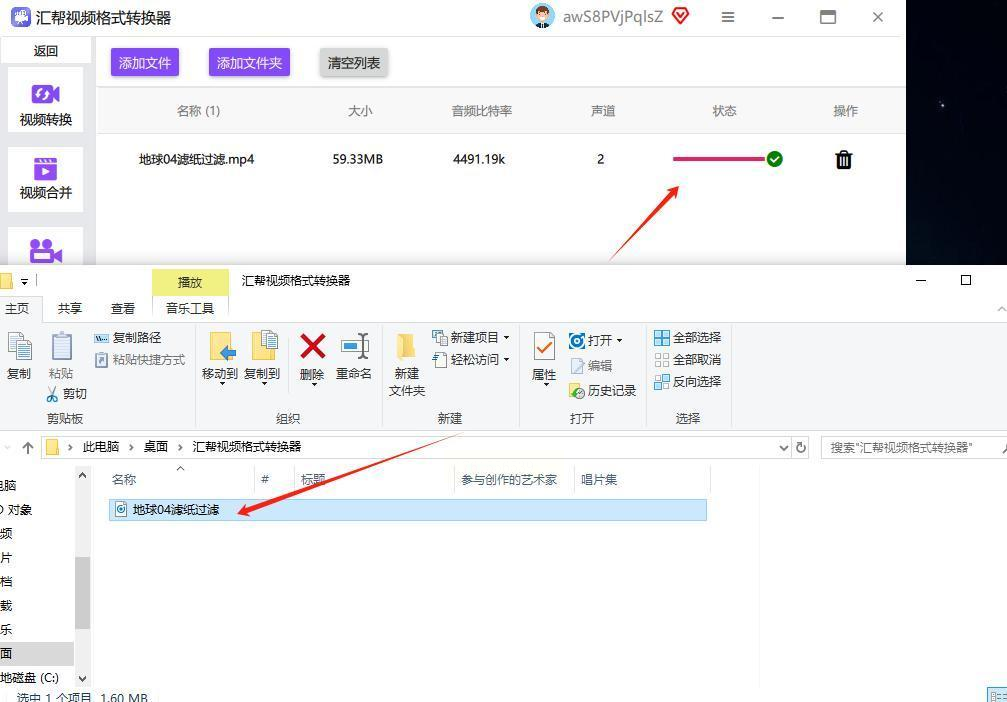Screen dimensions: 1007x702
Task: Click the # column header
Action: click(x=265, y=480)
